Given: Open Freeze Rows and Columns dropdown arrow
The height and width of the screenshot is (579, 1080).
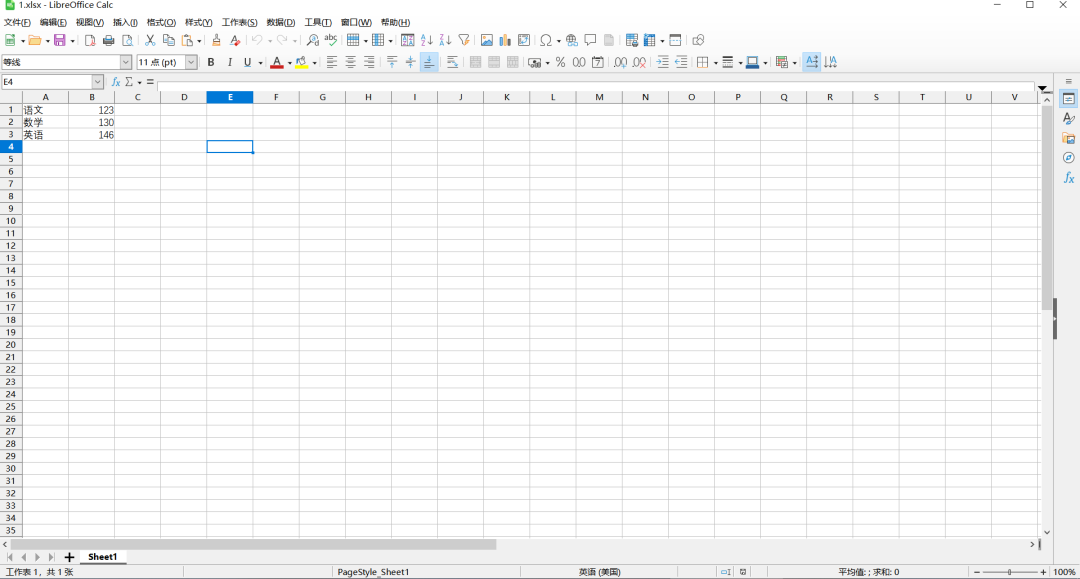Looking at the screenshot, I should coord(662,41).
